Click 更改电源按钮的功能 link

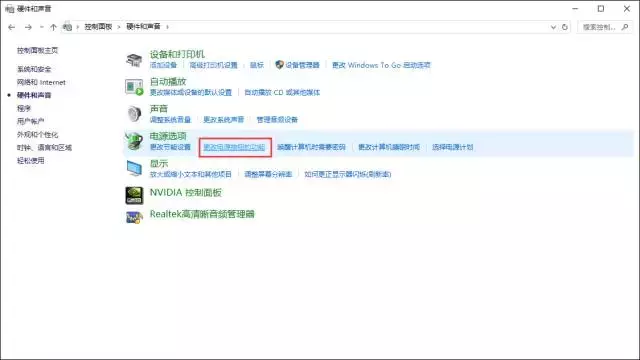tap(234, 147)
